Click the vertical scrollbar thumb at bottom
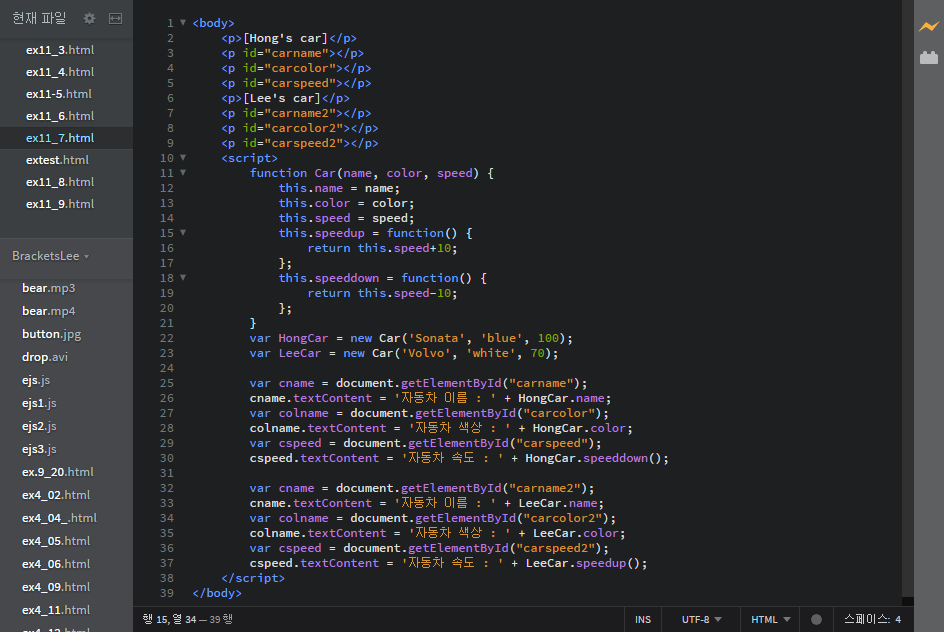The image size is (944, 632). coord(908,601)
